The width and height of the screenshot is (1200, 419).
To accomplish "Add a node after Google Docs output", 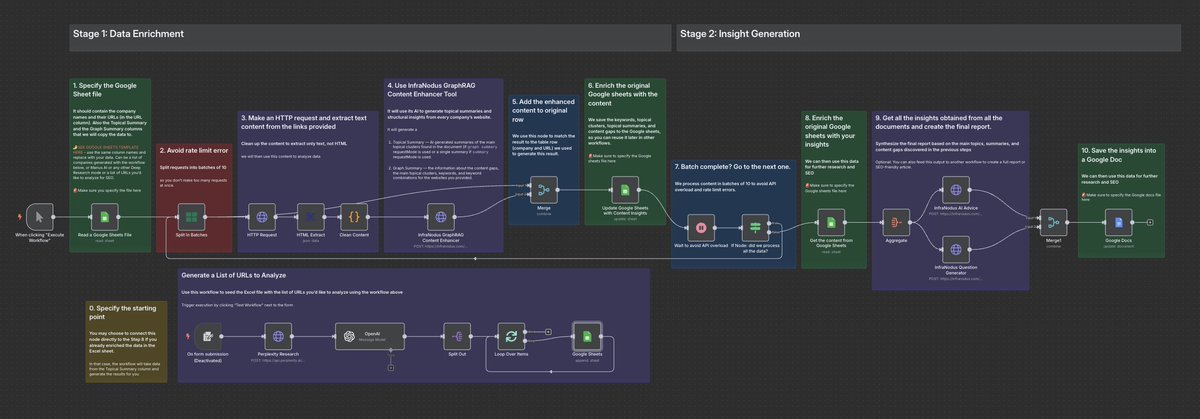I will pos(1150,221).
